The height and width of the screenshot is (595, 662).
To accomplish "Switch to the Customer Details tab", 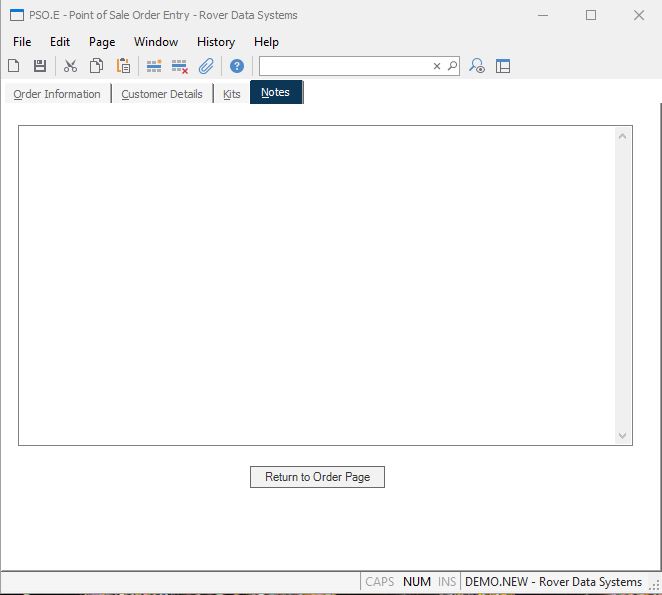I will [x=162, y=94].
